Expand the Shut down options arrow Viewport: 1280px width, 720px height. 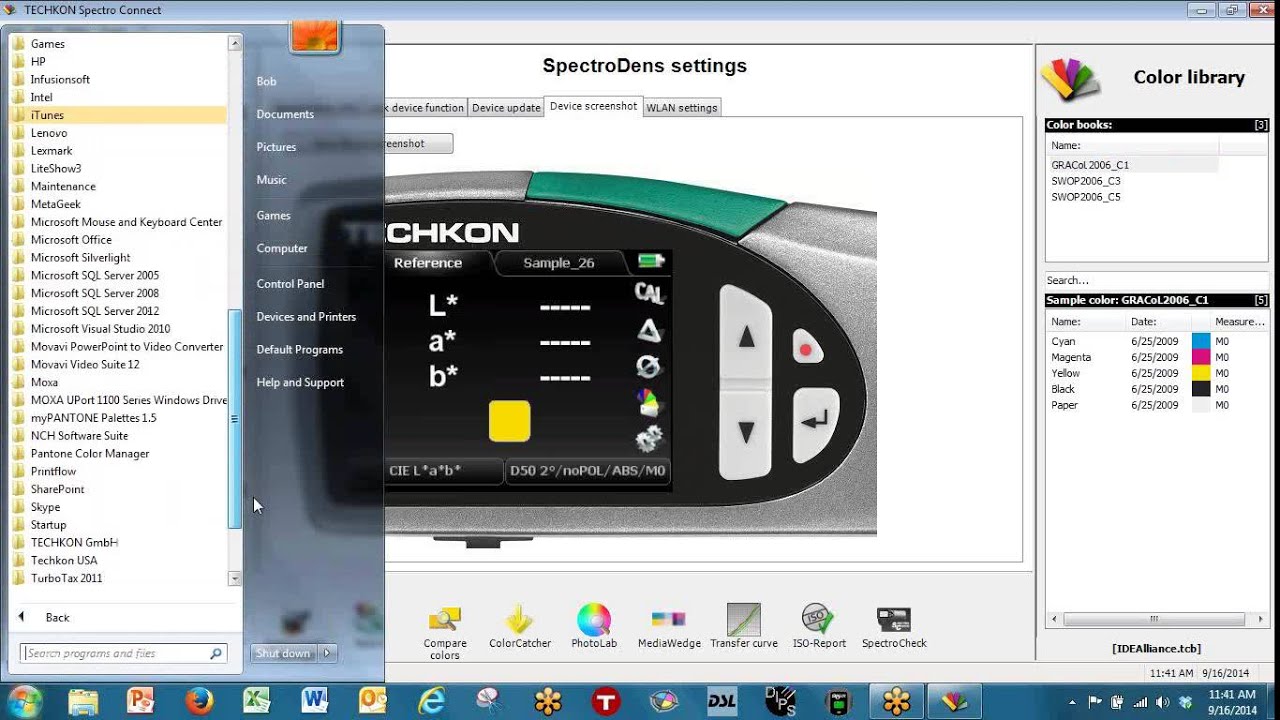326,653
